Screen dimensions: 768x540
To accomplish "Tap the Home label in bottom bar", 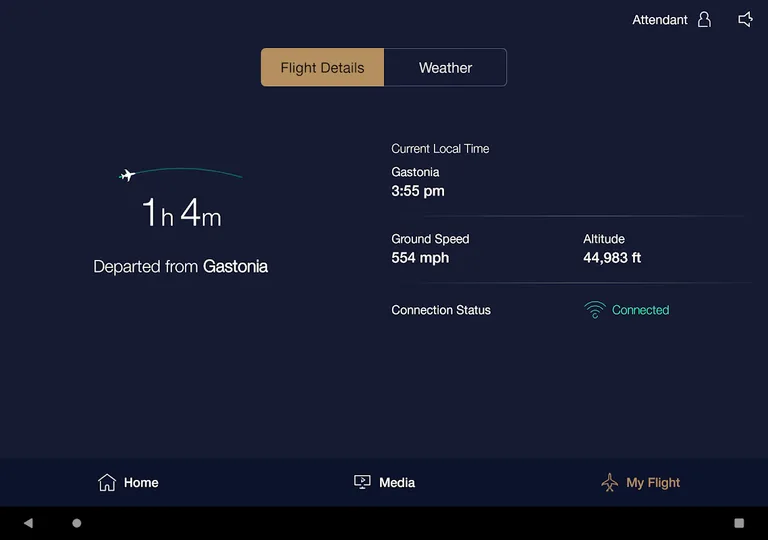I will 141,483.
